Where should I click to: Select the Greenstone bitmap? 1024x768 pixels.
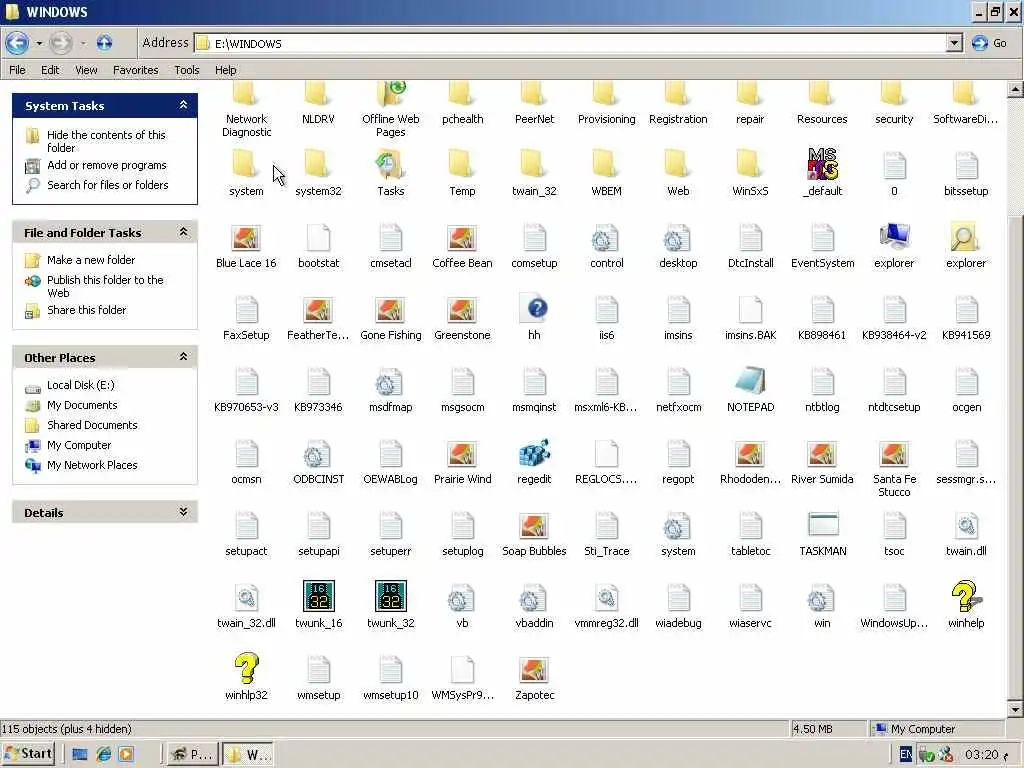click(462, 310)
